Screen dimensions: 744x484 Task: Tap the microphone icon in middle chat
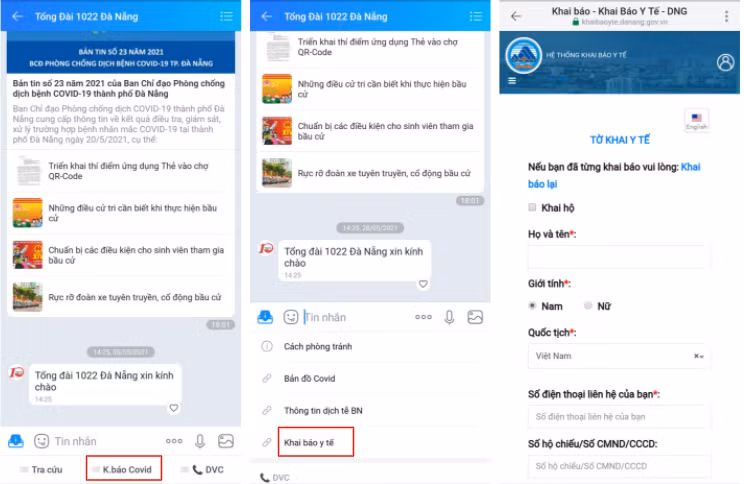pyautogui.click(x=449, y=316)
